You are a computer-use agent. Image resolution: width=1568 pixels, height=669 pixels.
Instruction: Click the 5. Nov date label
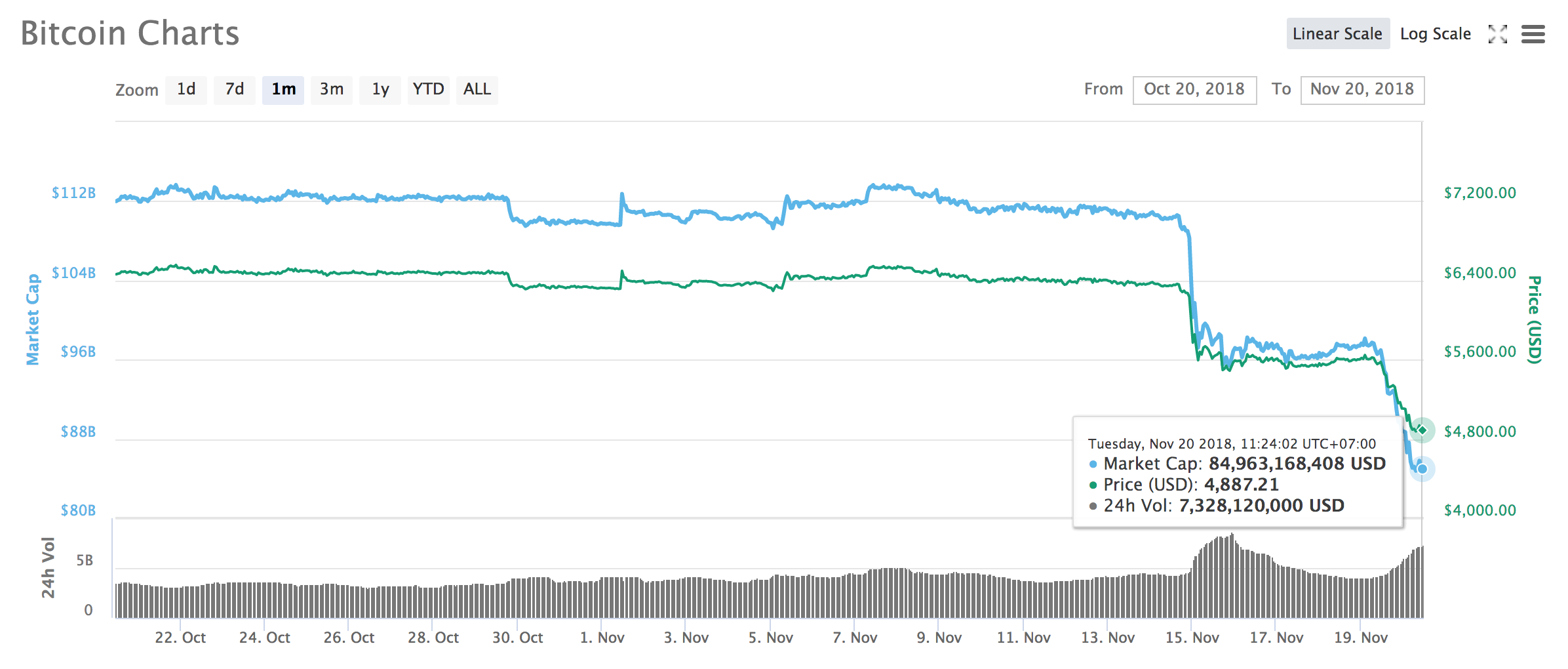770,638
